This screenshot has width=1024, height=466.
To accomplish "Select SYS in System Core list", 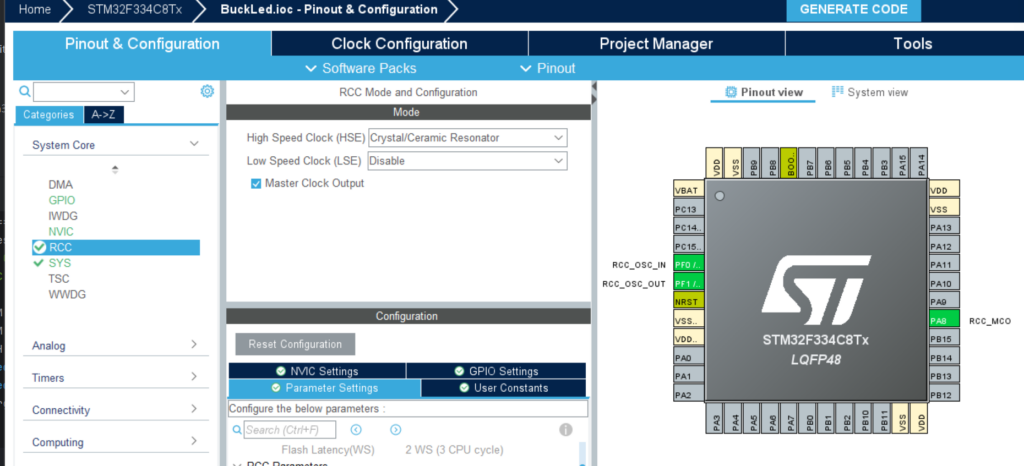I will coord(59,263).
